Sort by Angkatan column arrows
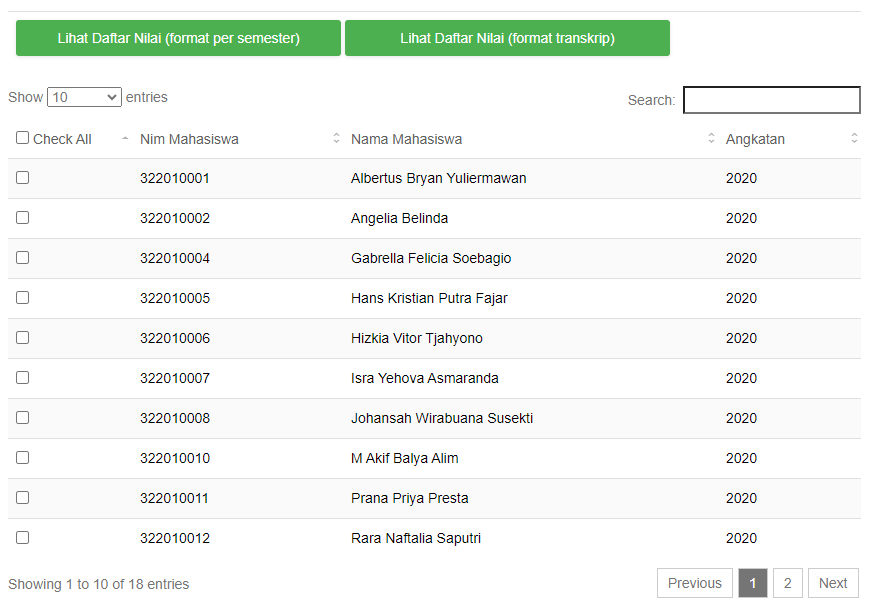This screenshot has height=609, width=874. coord(854,138)
